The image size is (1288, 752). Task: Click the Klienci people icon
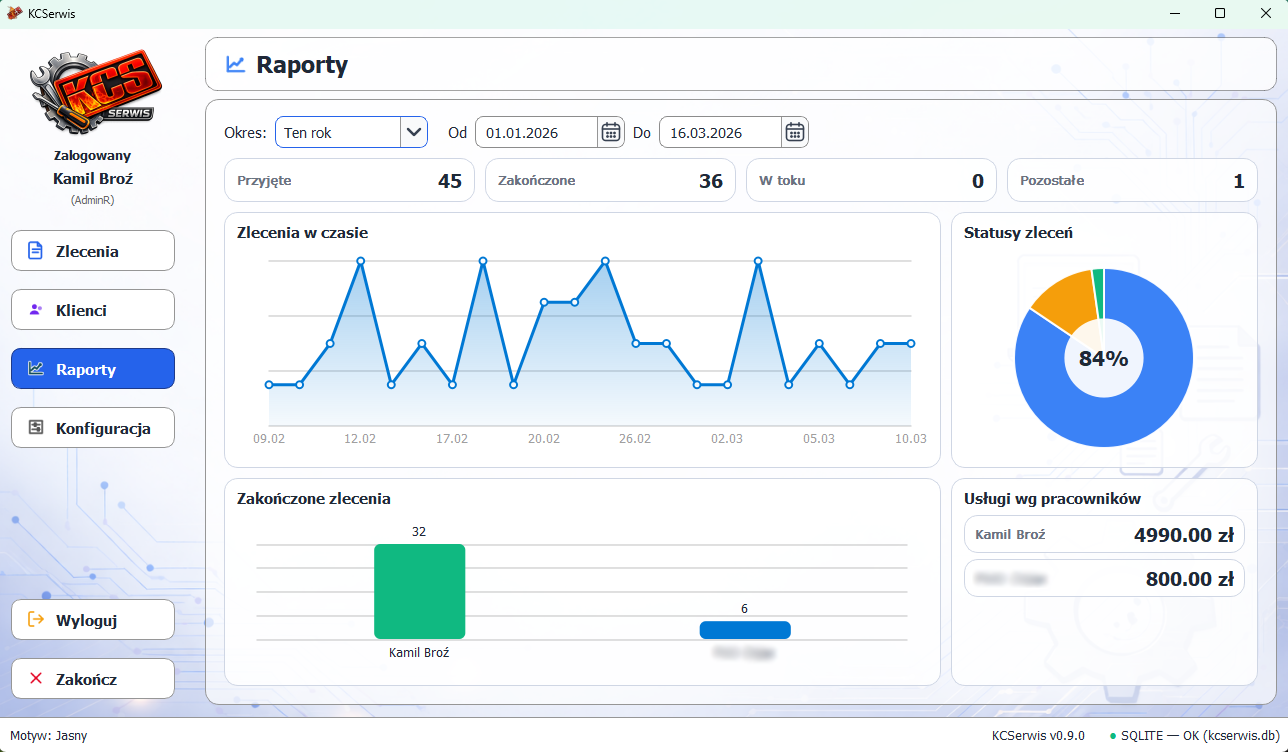(x=36, y=310)
